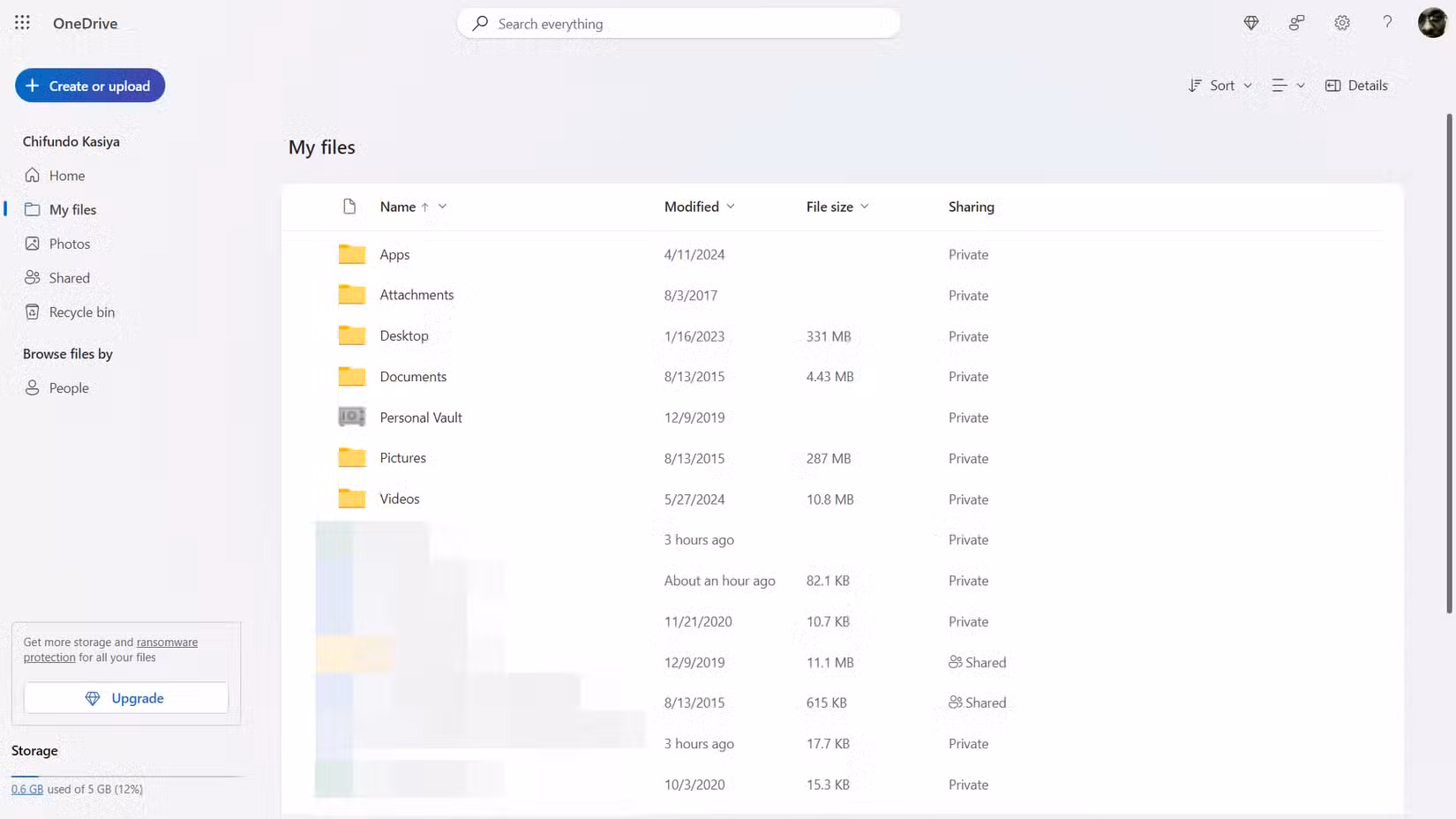Open the Documents folder name

click(413, 376)
